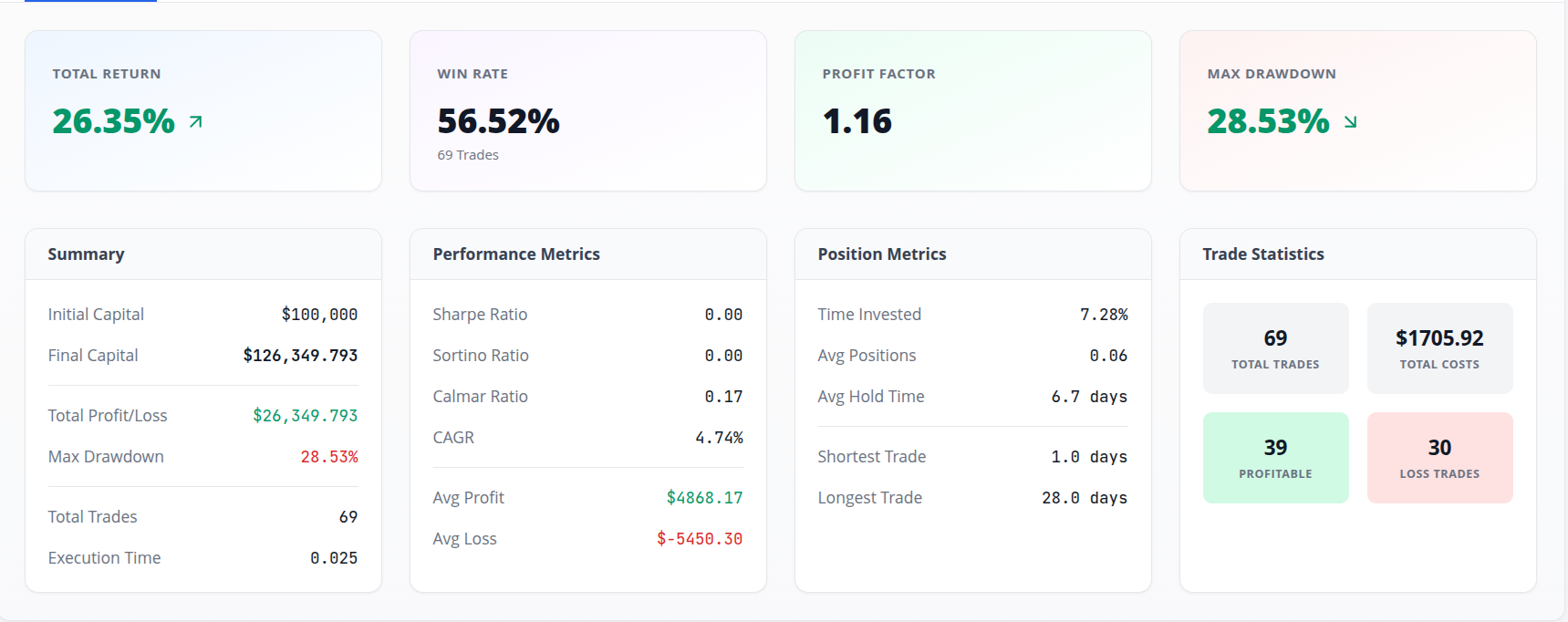Click the Sortino Ratio value 0.00

pyautogui.click(x=723, y=356)
